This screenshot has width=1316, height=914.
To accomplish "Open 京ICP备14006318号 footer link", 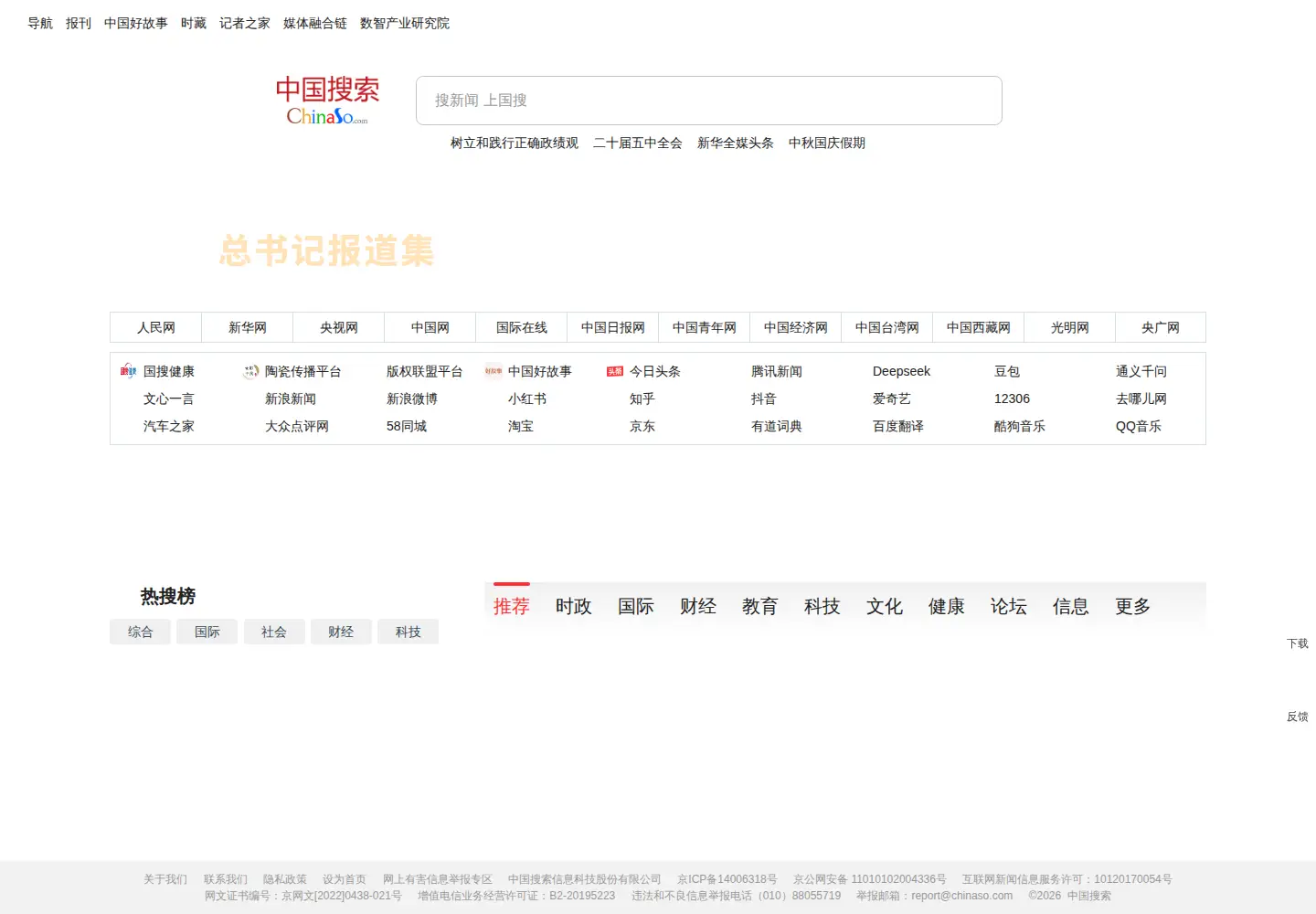I will (727, 879).
